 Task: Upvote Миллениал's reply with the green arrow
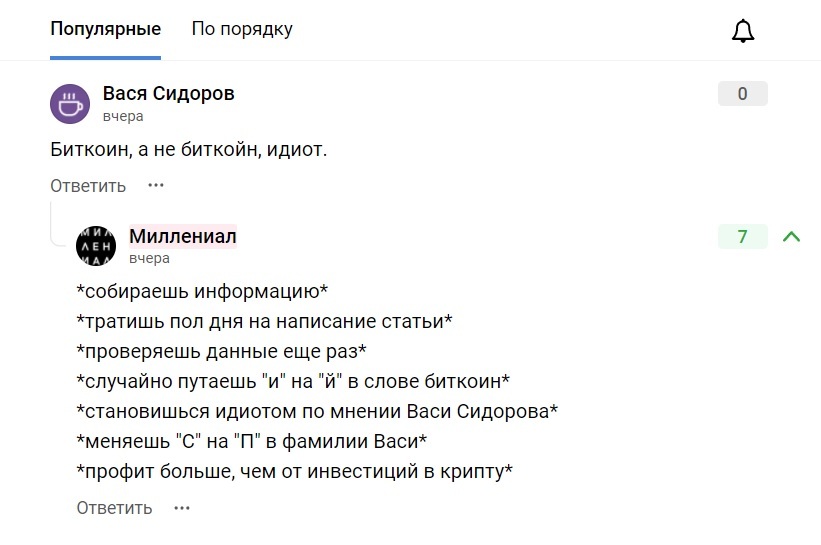(x=791, y=237)
